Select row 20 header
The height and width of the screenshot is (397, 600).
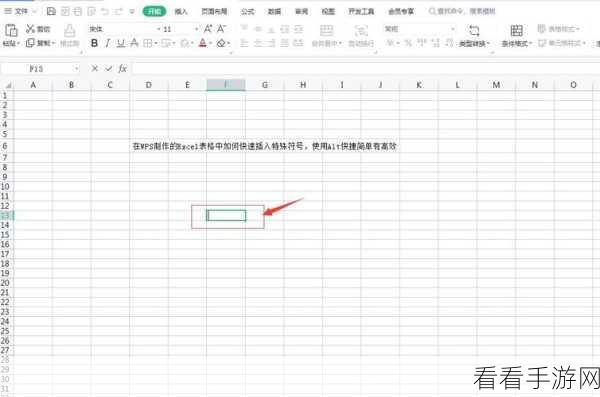tap(5, 283)
